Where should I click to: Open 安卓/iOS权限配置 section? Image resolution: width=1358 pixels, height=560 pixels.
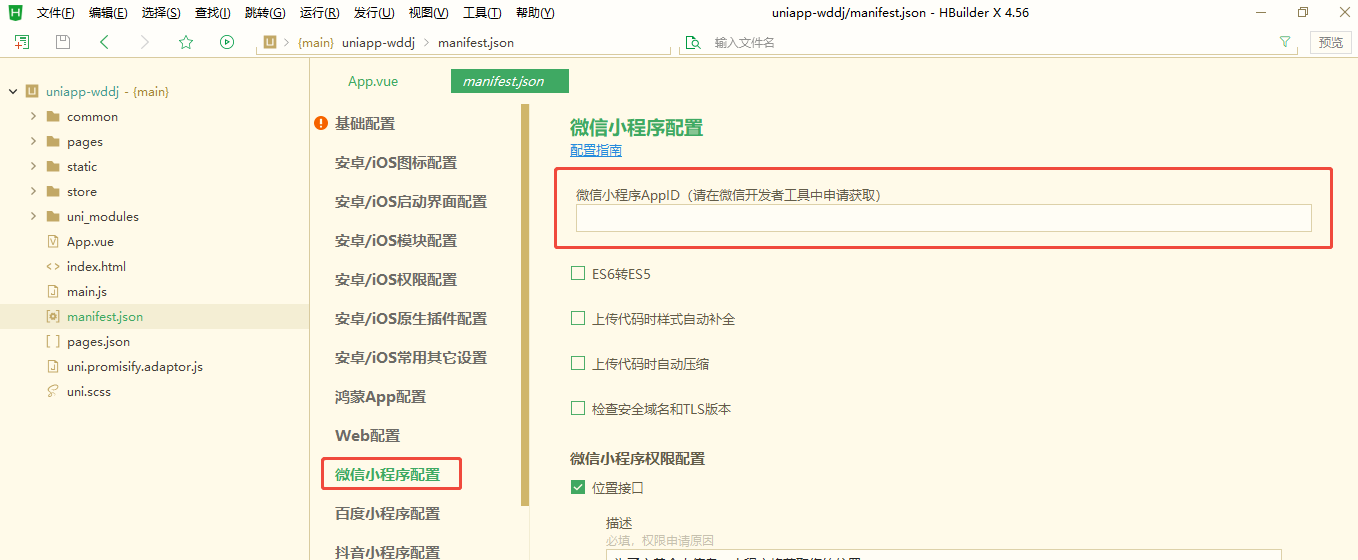pos(396,279)
